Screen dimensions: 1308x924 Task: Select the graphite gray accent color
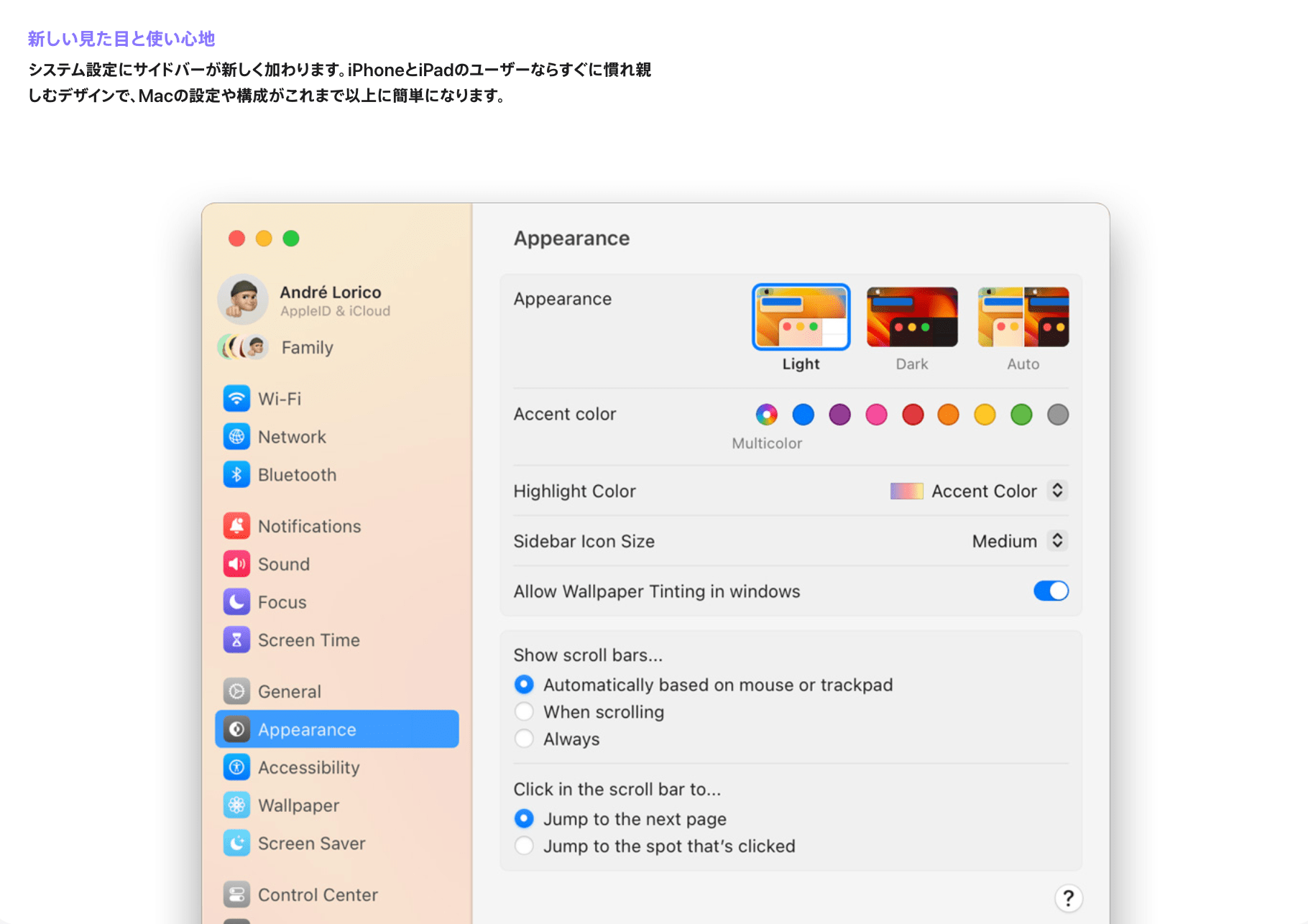[x=1058, y=415]
